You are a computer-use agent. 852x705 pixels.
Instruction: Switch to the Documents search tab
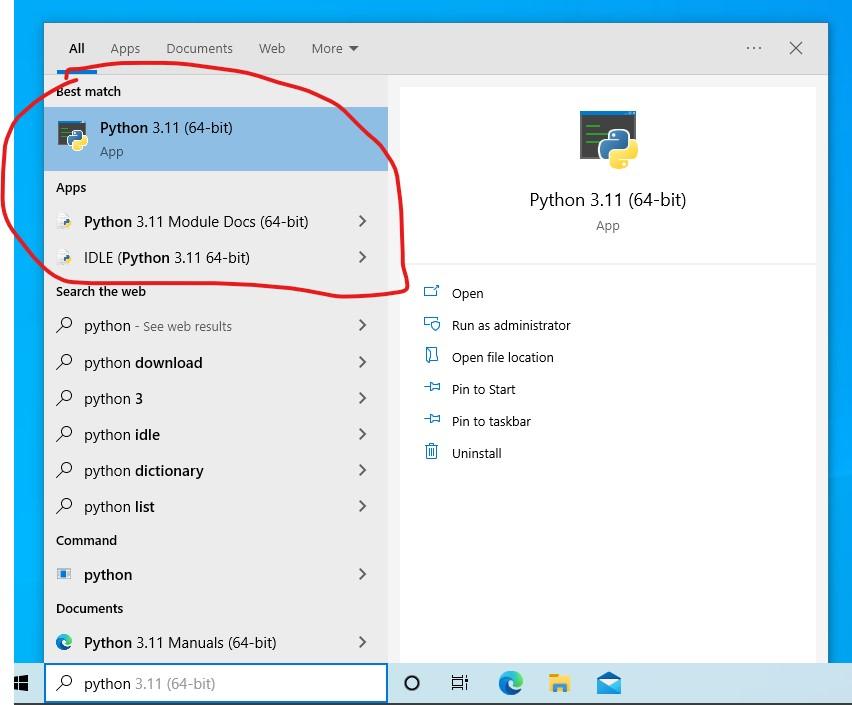[x=199, y=48]
